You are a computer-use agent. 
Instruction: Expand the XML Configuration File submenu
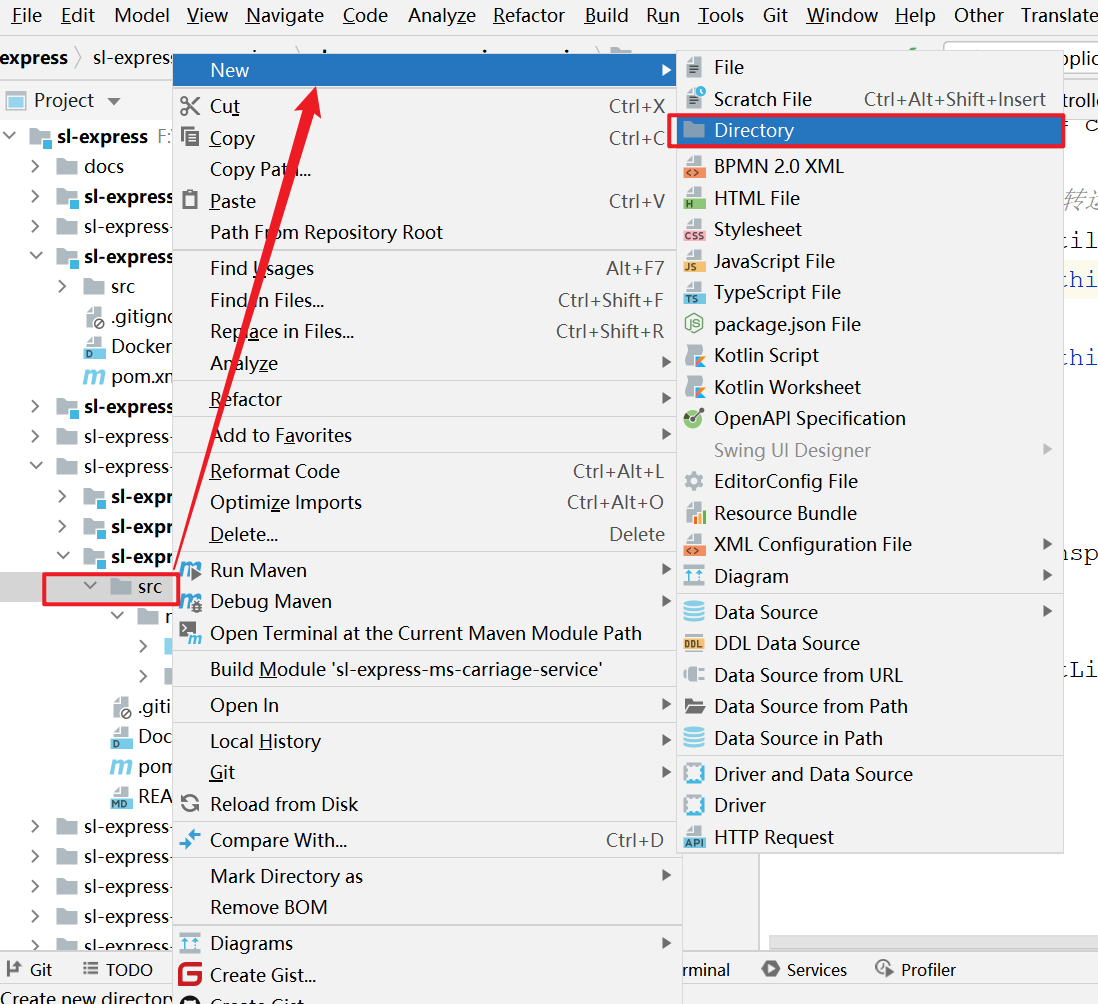pyautogui.click(x=1048, y=544)
